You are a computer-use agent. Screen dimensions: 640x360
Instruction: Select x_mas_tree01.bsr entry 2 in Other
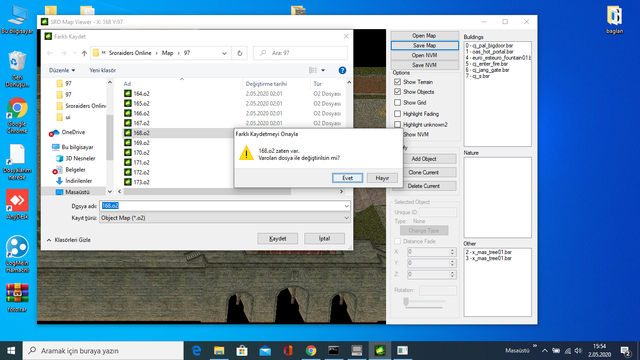click(x=489, y=252)
